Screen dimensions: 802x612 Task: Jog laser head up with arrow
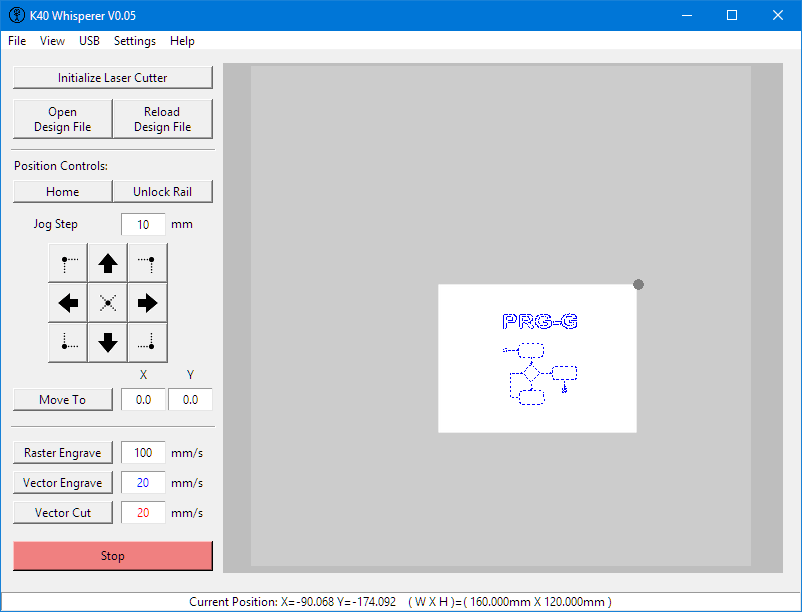108,263
